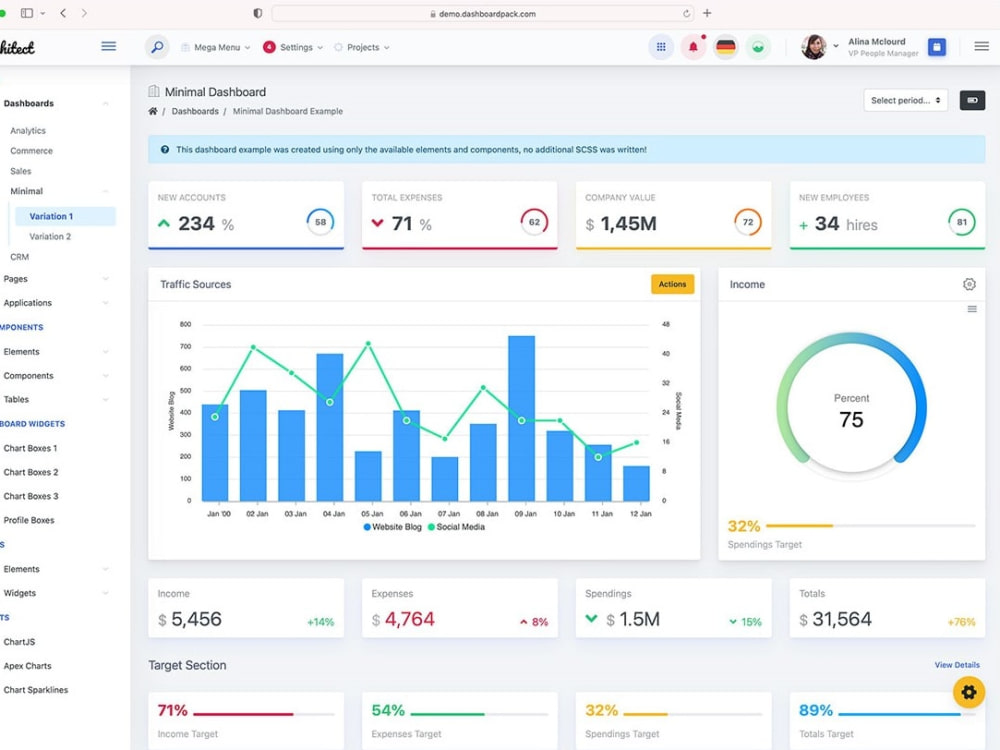Open Chart Boxes 1 in sidebar
This screenshot has width=1000, height=750.
point(30,448)
